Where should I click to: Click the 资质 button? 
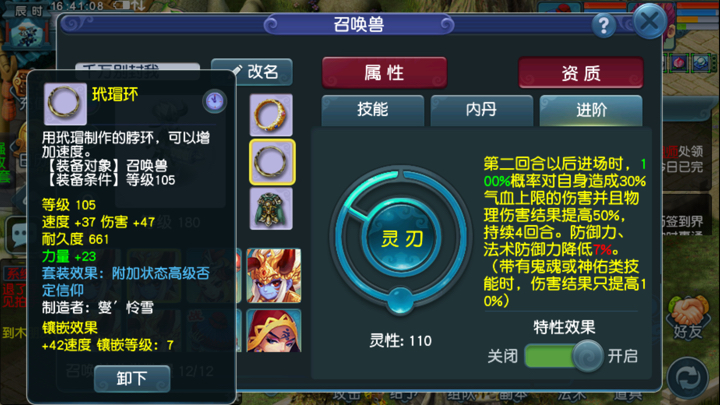[x=581, y=73]
